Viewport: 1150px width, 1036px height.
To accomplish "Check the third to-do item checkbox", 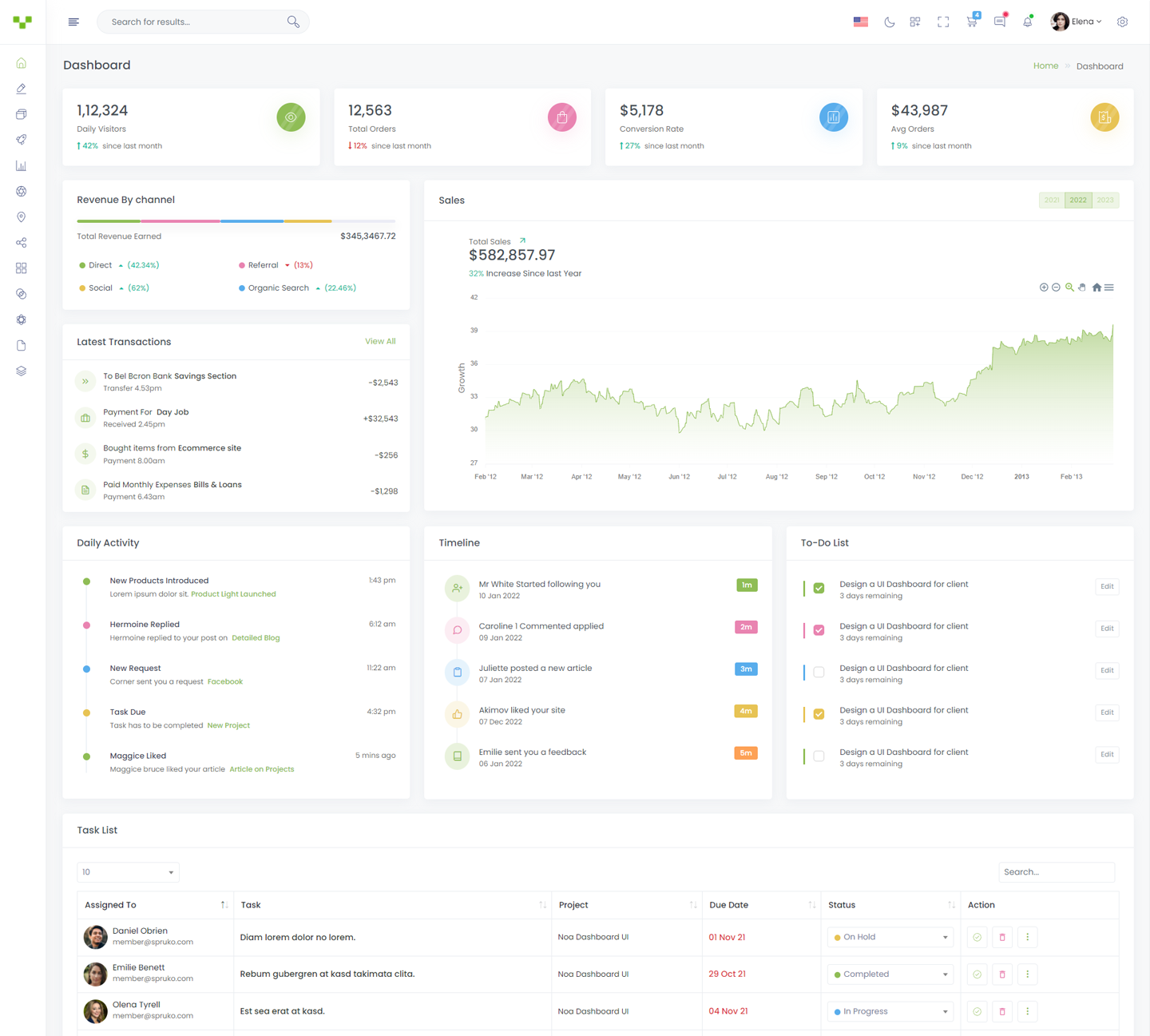I will click(x=819, y=672).
